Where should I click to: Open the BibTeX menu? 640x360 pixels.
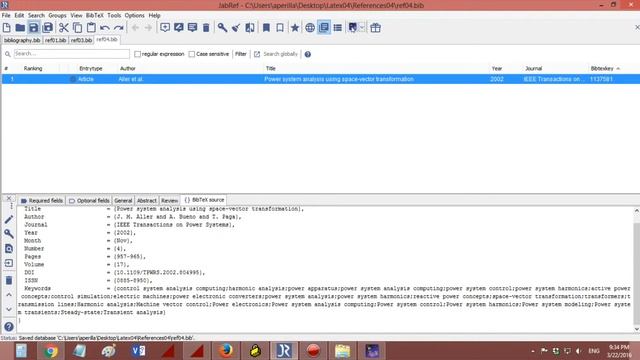pos(95,16)
